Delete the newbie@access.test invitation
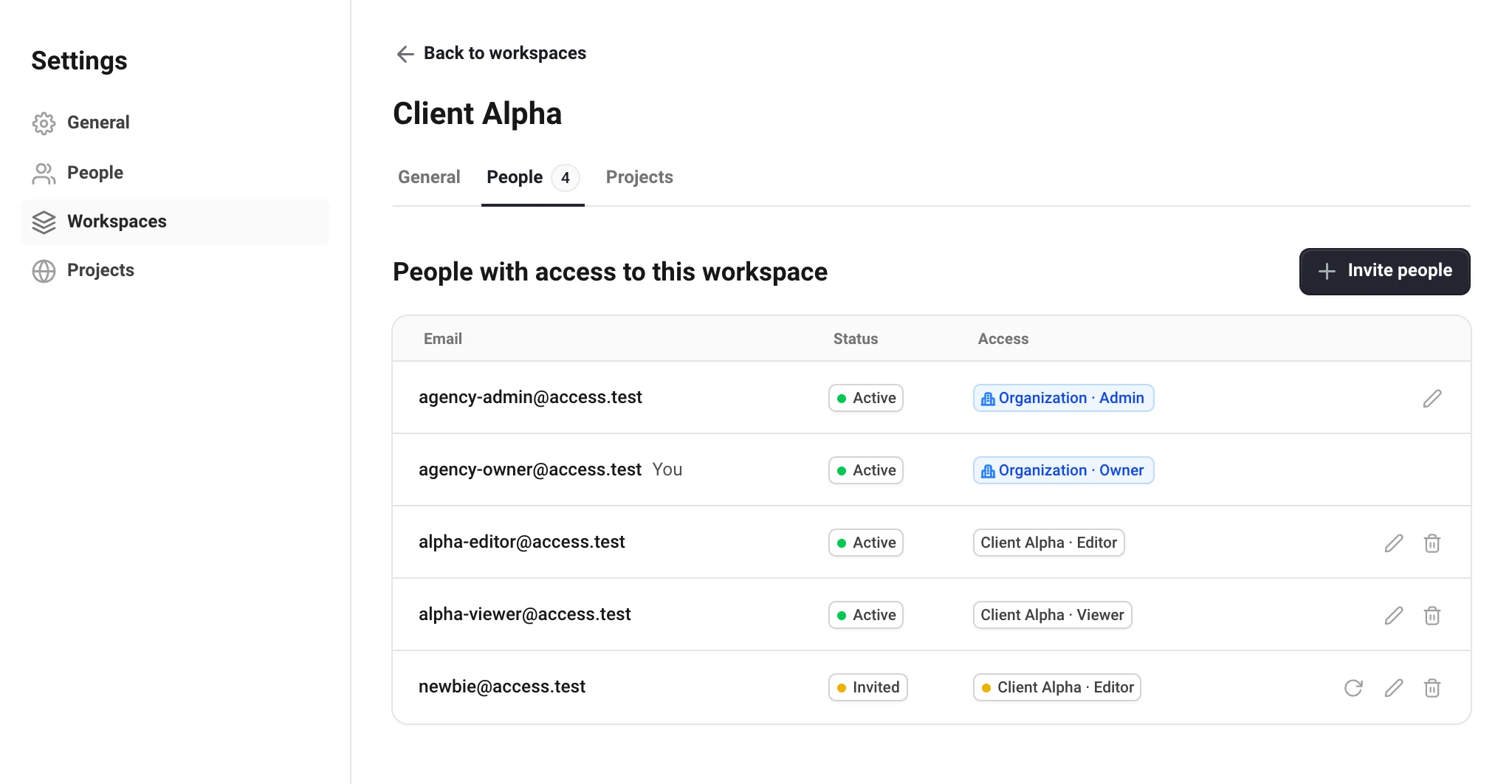The width and height of the screenshot is (1512, 784). point(1432,687)
